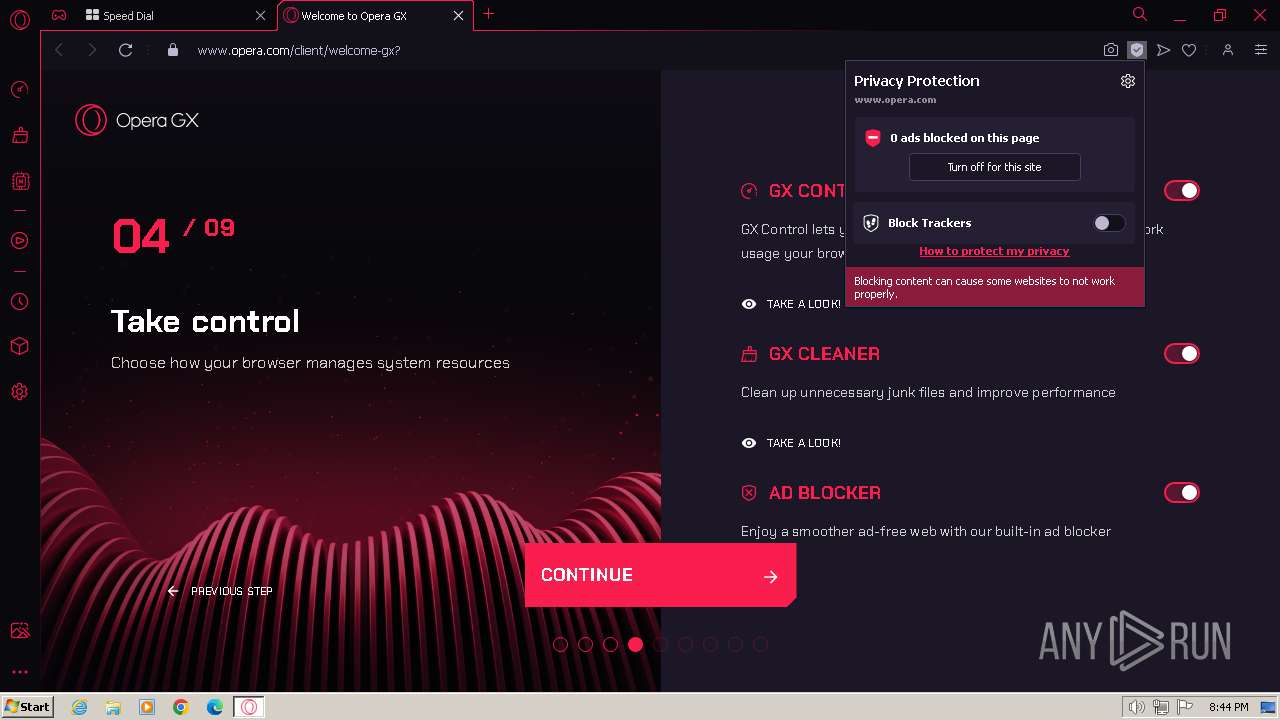Click the padlock site security icon
Screen dimensions: 1280x720
(x=172, y=50)
